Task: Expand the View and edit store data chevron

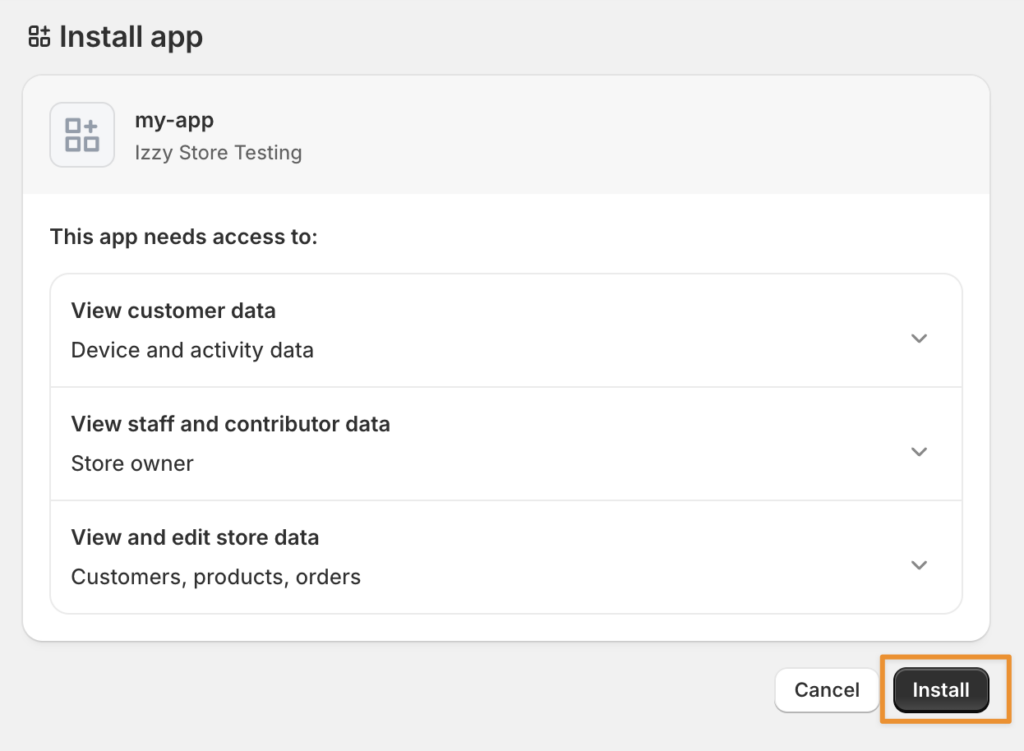Action: pyautogui.click(x=919, y=565)
